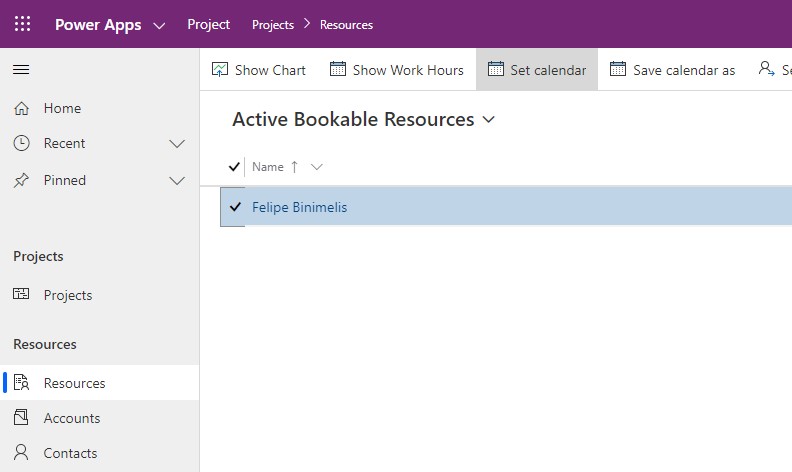
Task: Click the Show Work Hours calendar icon
Action: (x=338, y=69)
